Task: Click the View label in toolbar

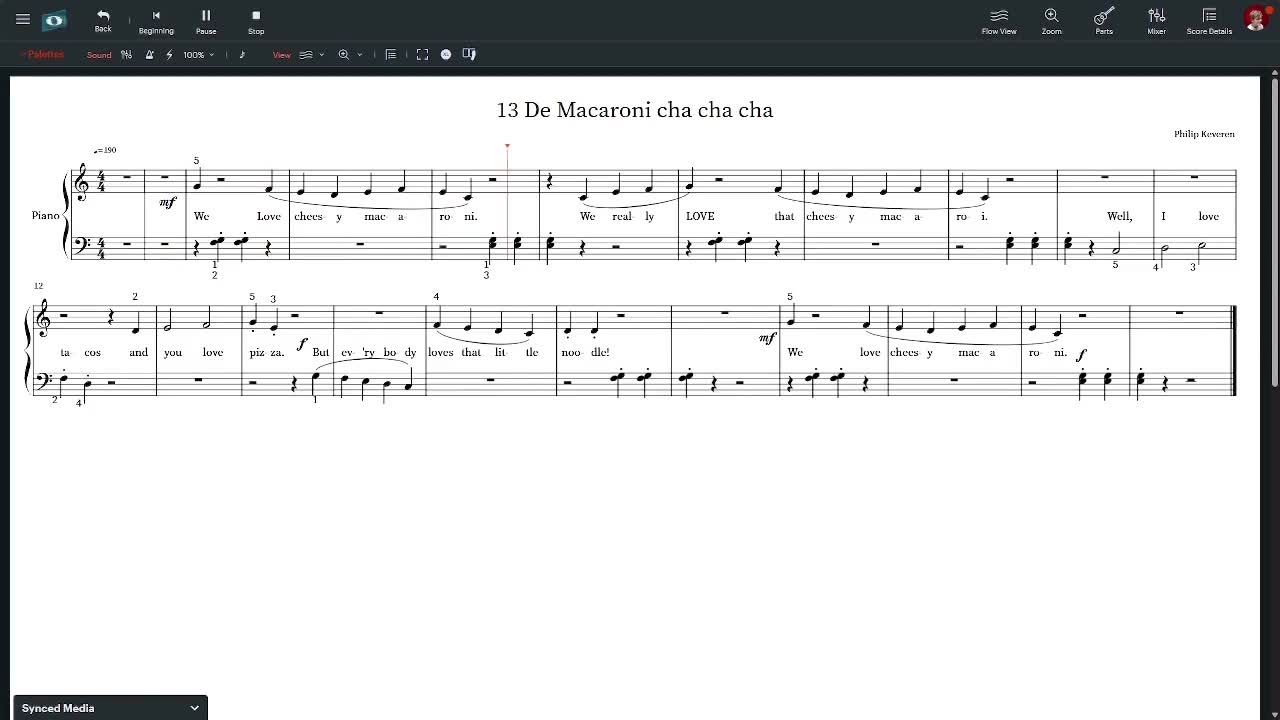Action: 282,55
